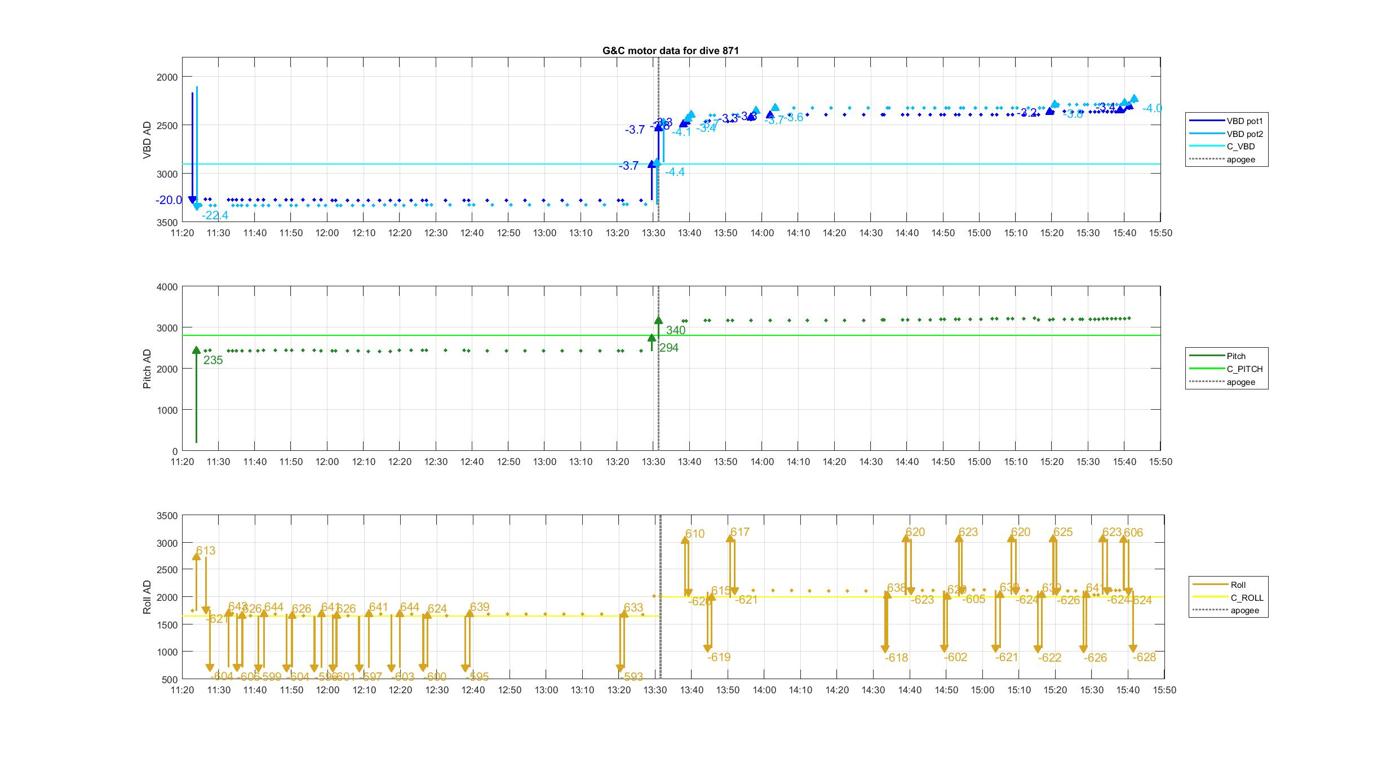The height and width of the screenshot is (764, 1400).
Task: Click the "11:20" time tick under Roll plot
Action: (182, 690)
